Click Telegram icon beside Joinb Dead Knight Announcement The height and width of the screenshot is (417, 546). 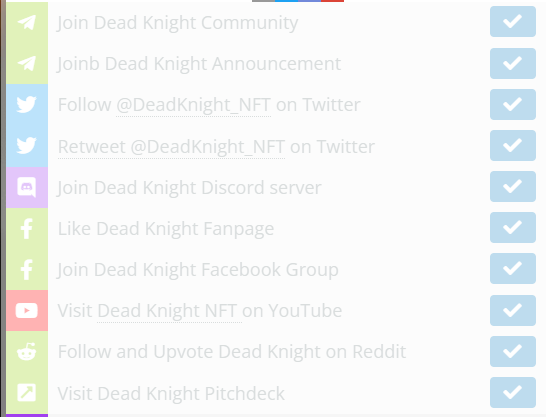(27, 63)
